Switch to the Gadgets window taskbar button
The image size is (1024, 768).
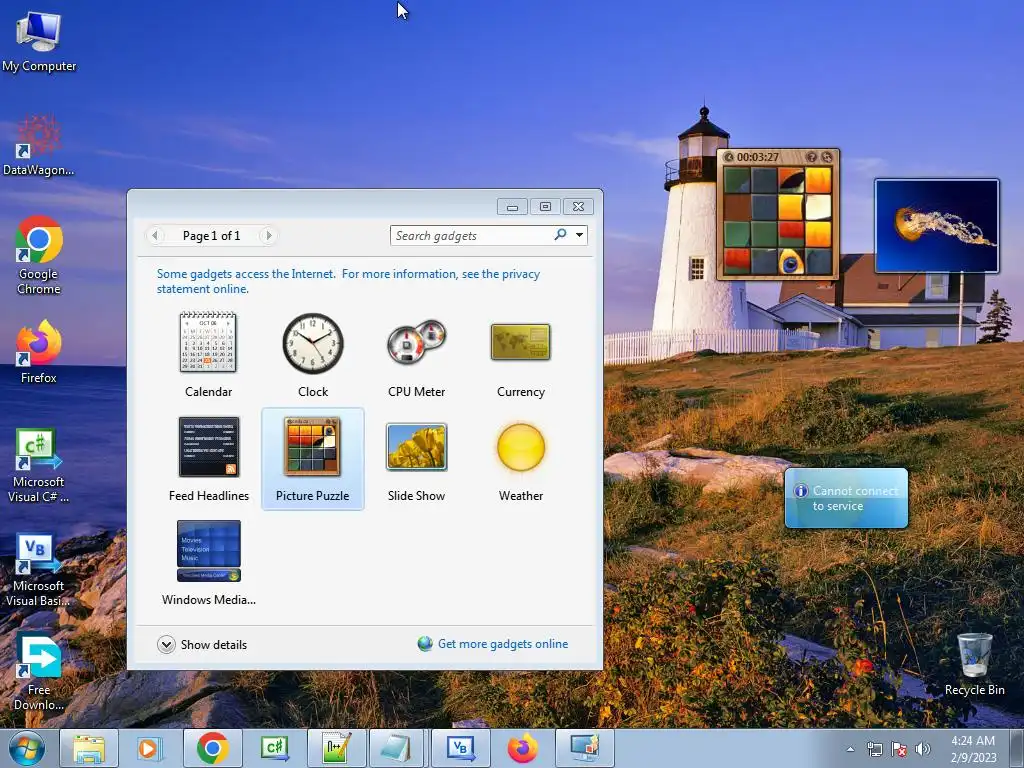click(x=584, y=748)
